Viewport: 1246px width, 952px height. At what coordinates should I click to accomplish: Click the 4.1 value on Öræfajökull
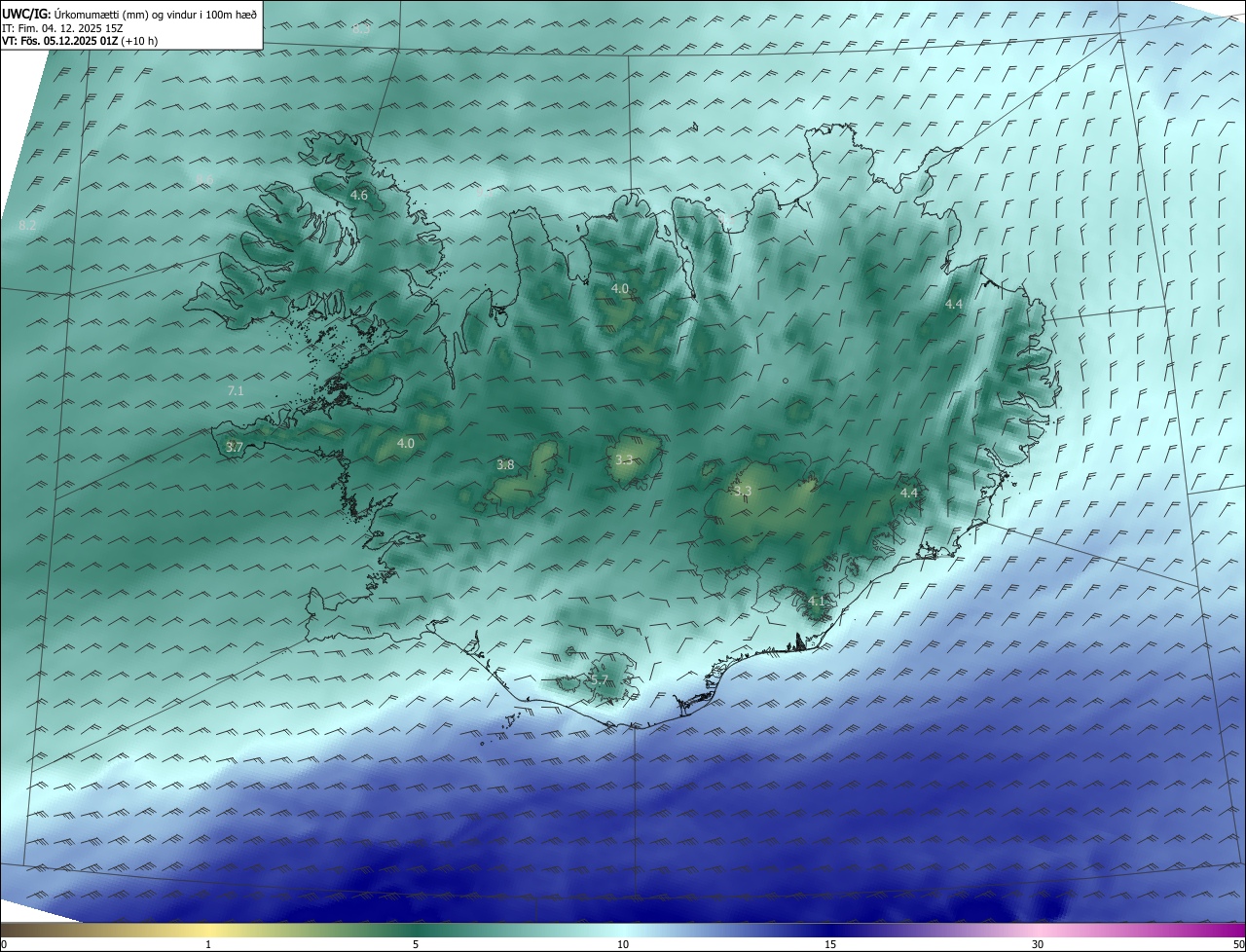tap(816, 601)
